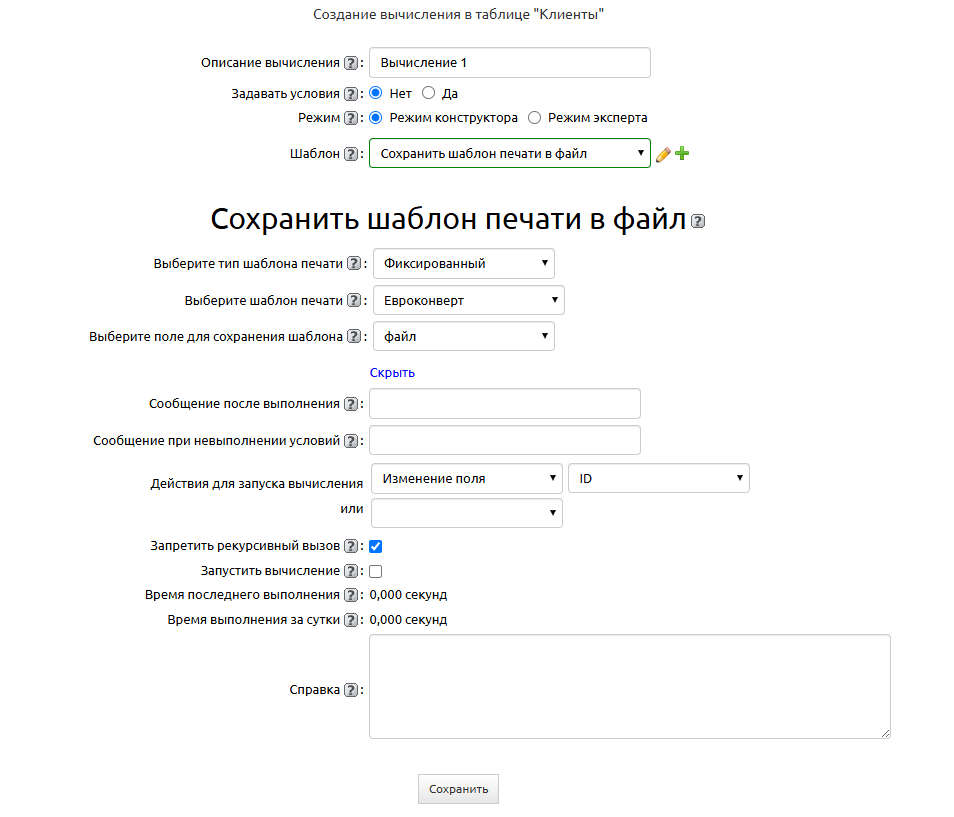Open the Евроконверт print template dropdown
This screenshot has height=817, width=954.
coord(469,300)
